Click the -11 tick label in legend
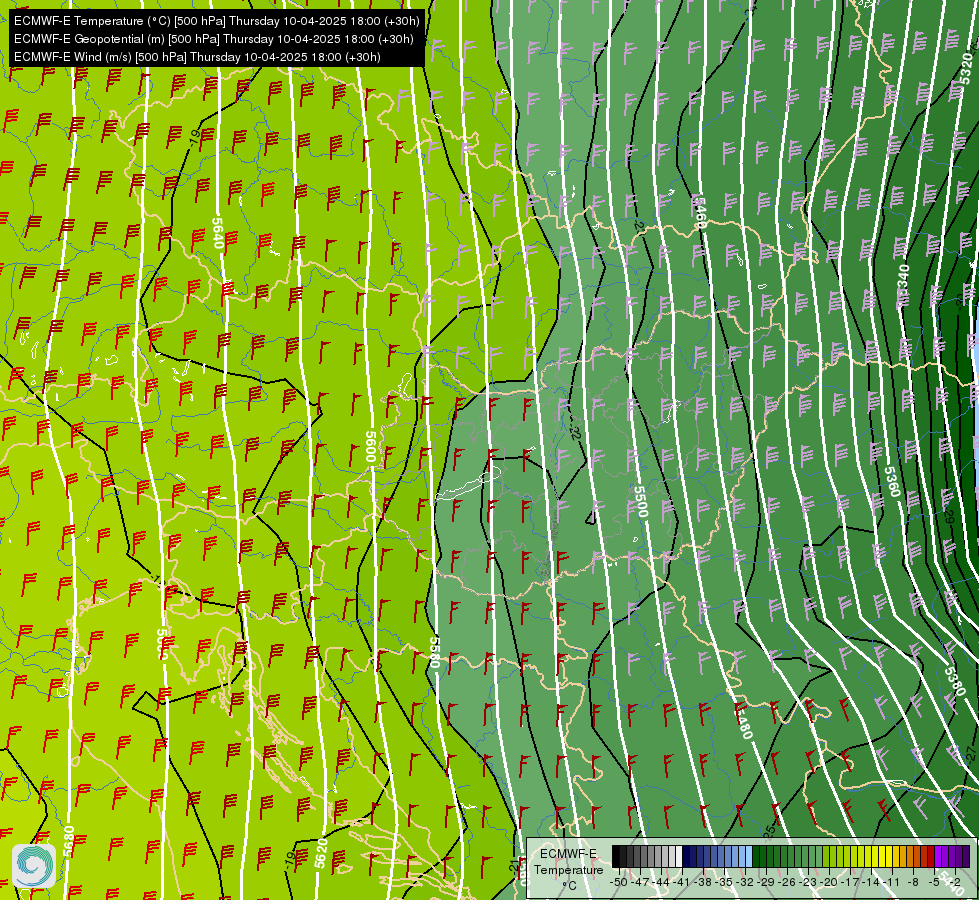Screen dimensions: 979x900 pos(892,883)
